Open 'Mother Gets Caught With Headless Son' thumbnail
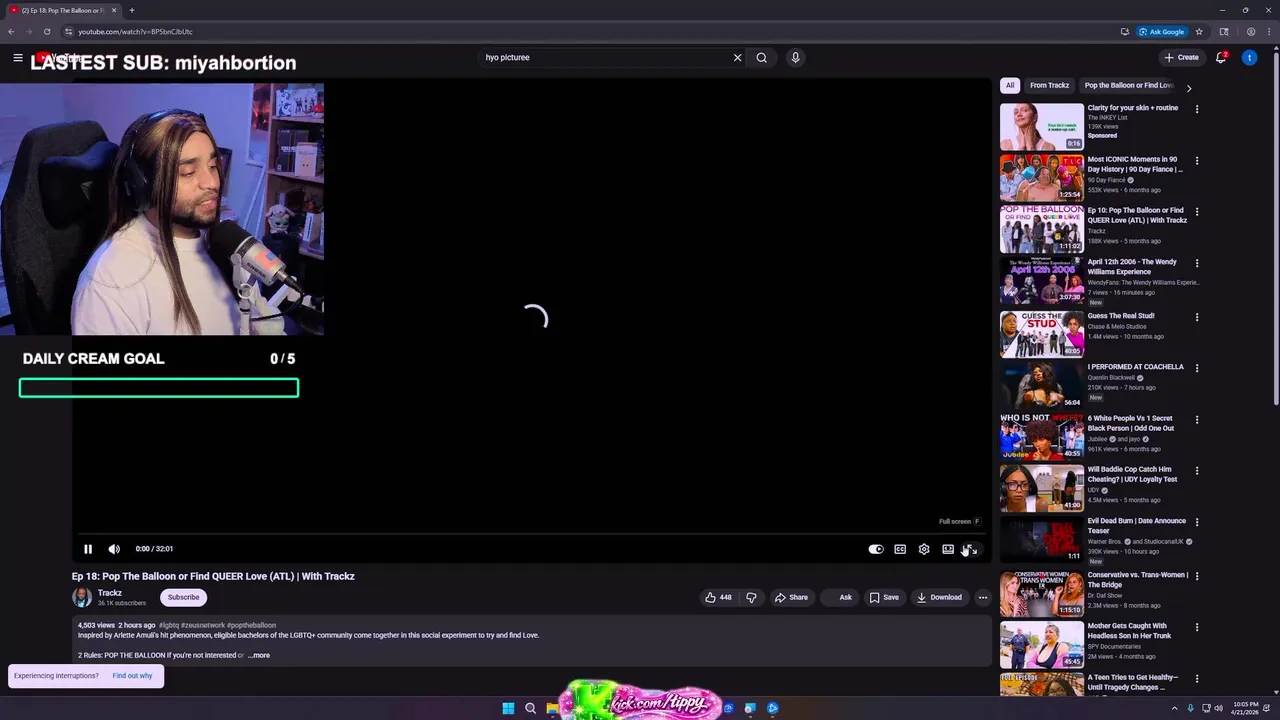Viewport: 1280px width, 720px height. click(x=1042, y=645)
